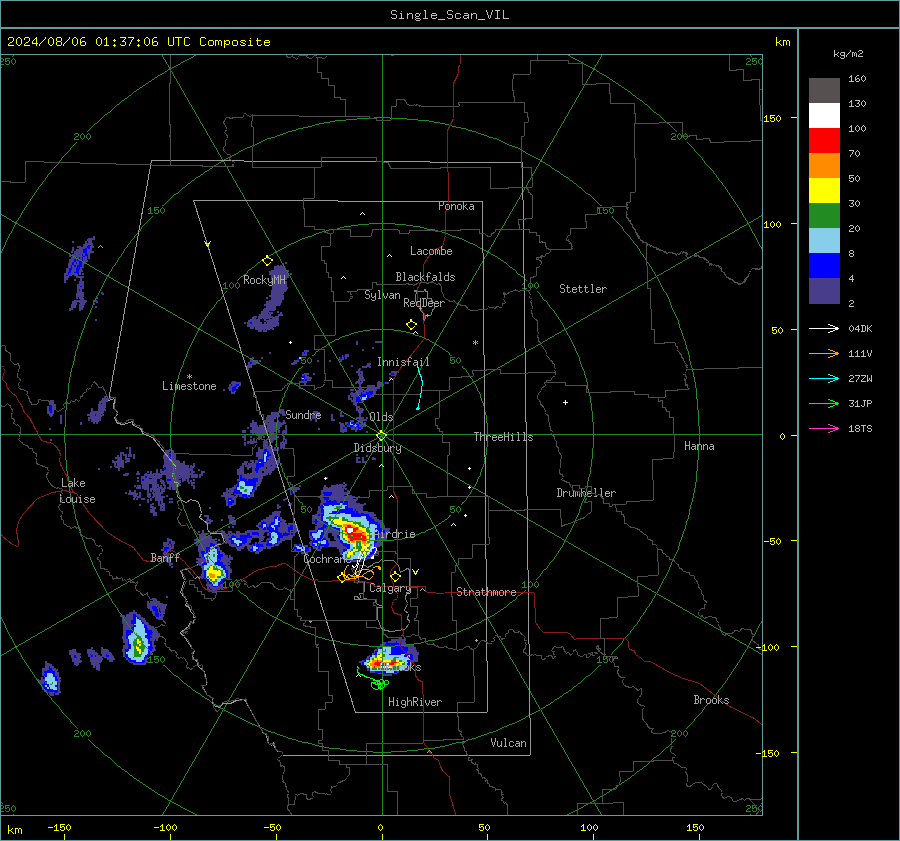Select the dark blue 4-8 legend swatch
The height and width of the screenshot is (841, 900).
point(824,266)
